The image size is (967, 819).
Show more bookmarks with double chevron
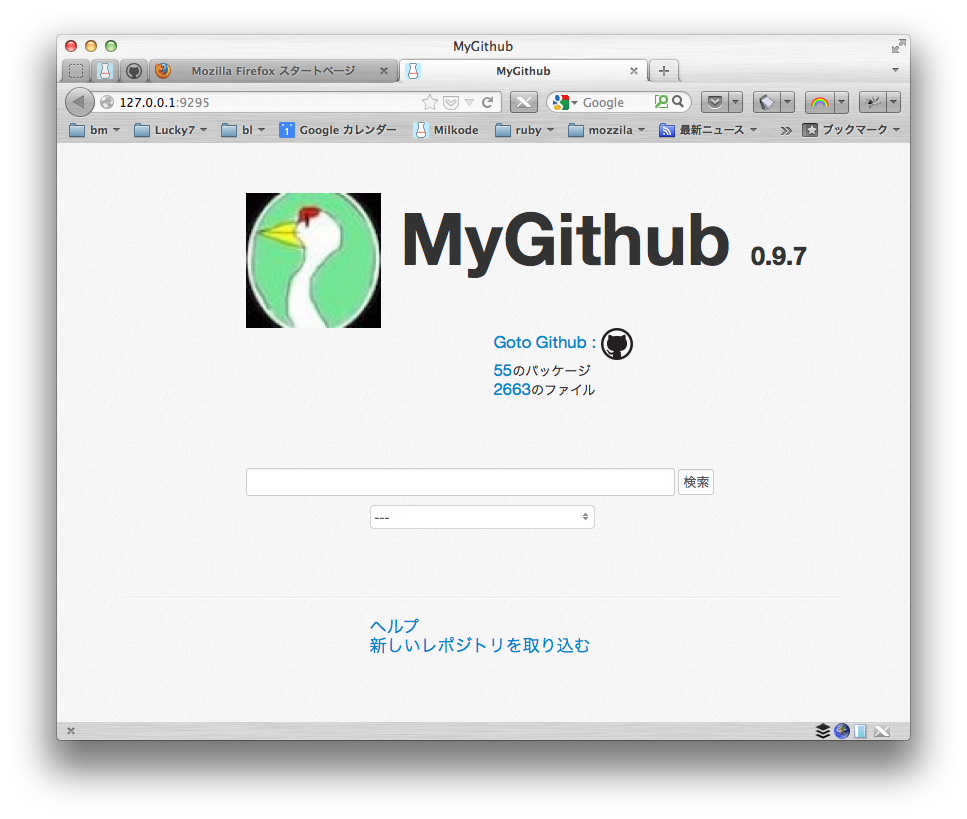[785, 131]
